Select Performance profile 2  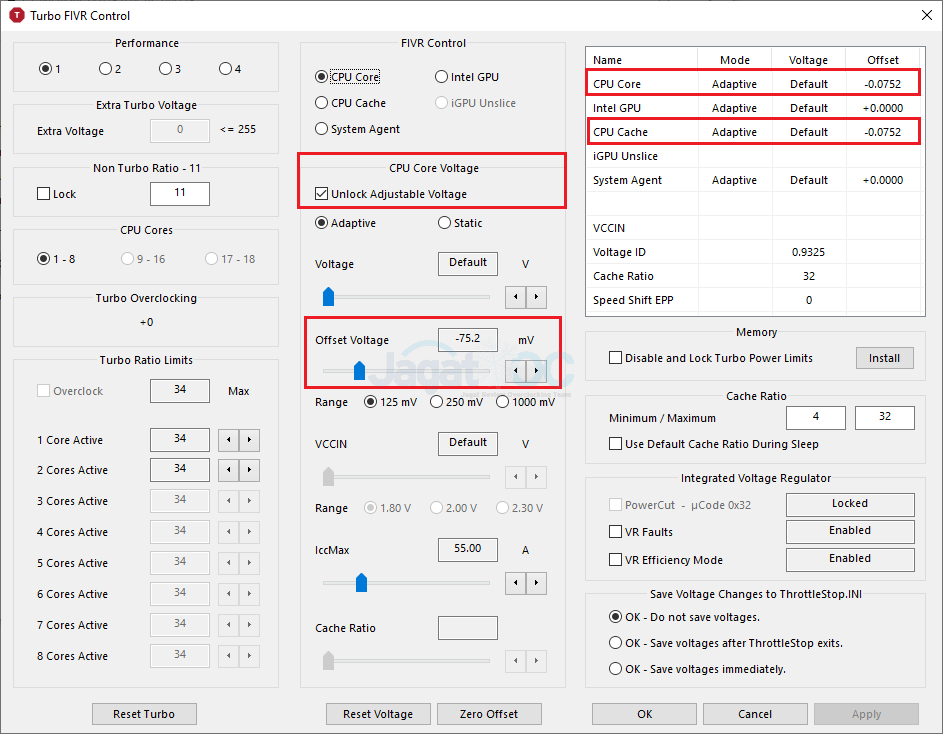pyautogui.click(x=110, y=69)
